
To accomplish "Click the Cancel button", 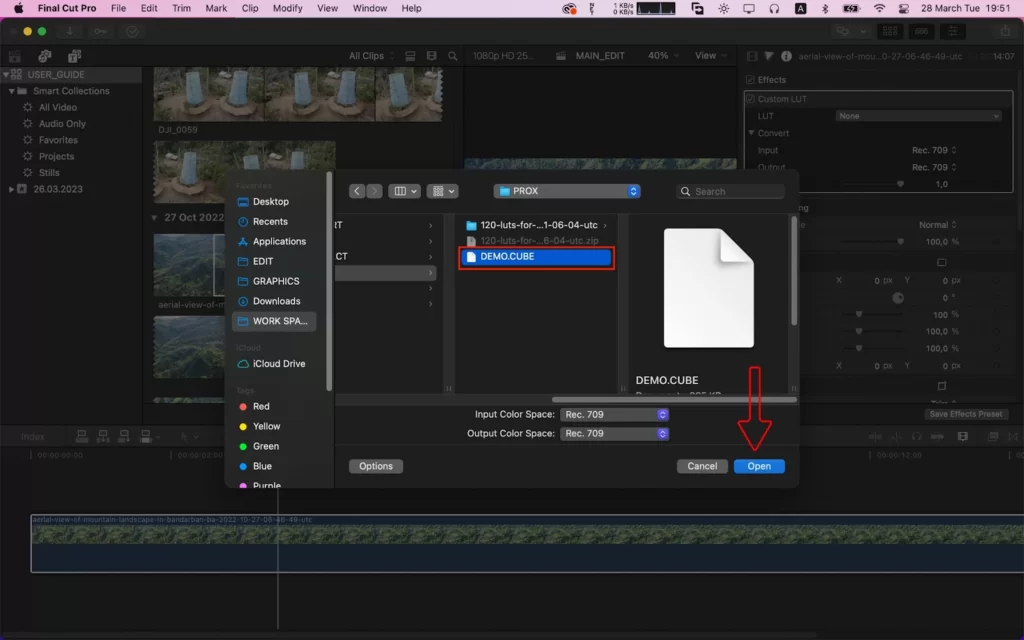I will (702, 466).
